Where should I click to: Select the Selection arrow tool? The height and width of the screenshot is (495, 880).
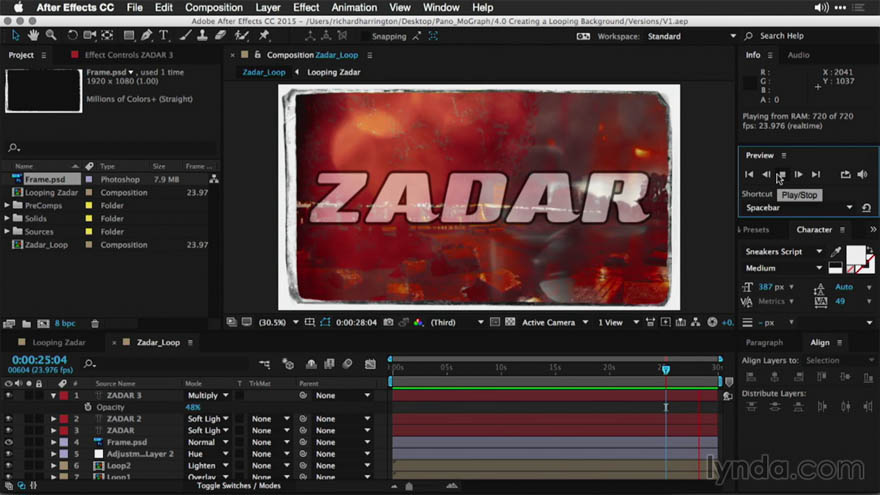coord(15,35)
